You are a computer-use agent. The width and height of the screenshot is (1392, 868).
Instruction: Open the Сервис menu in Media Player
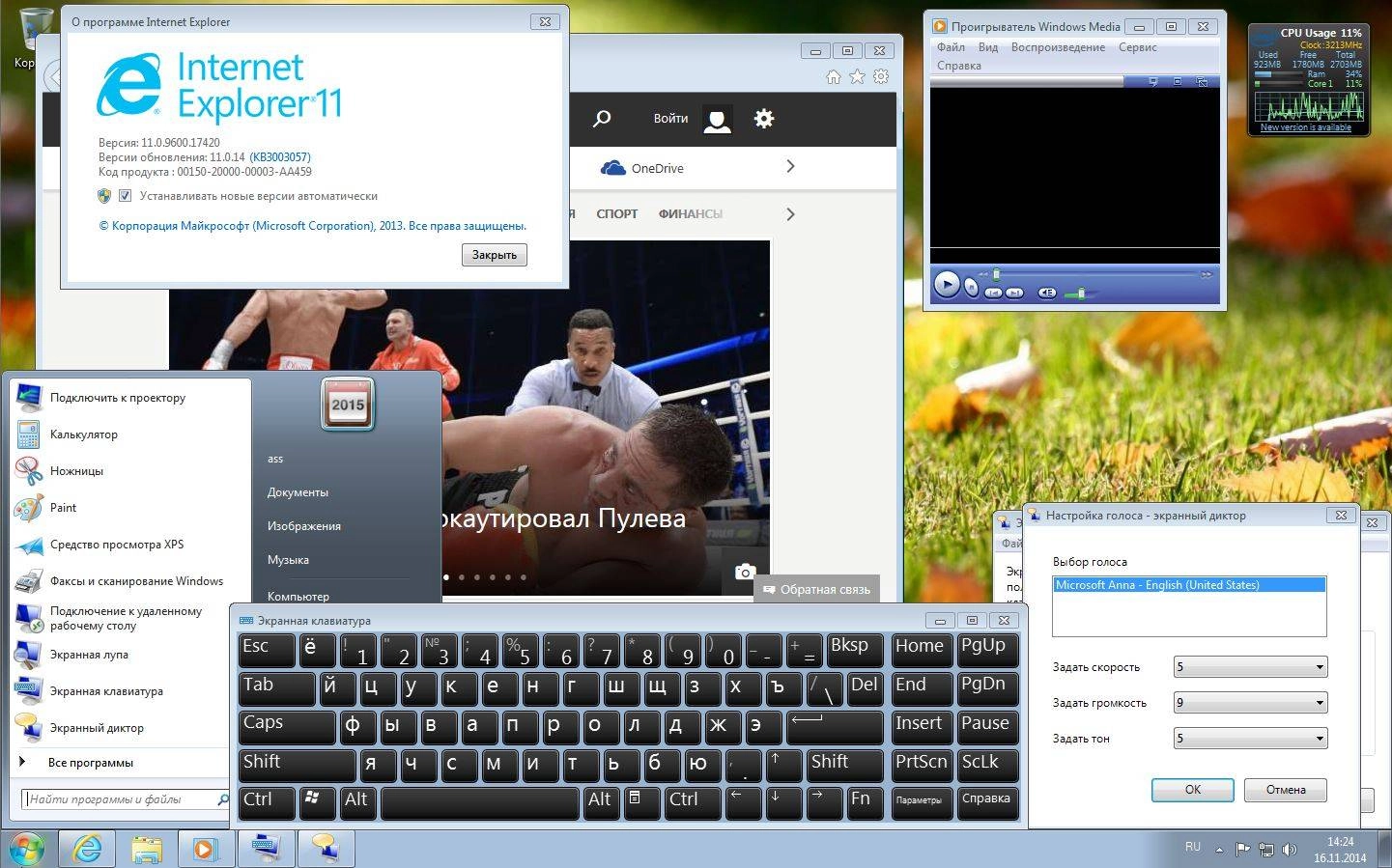point(1138,47)
